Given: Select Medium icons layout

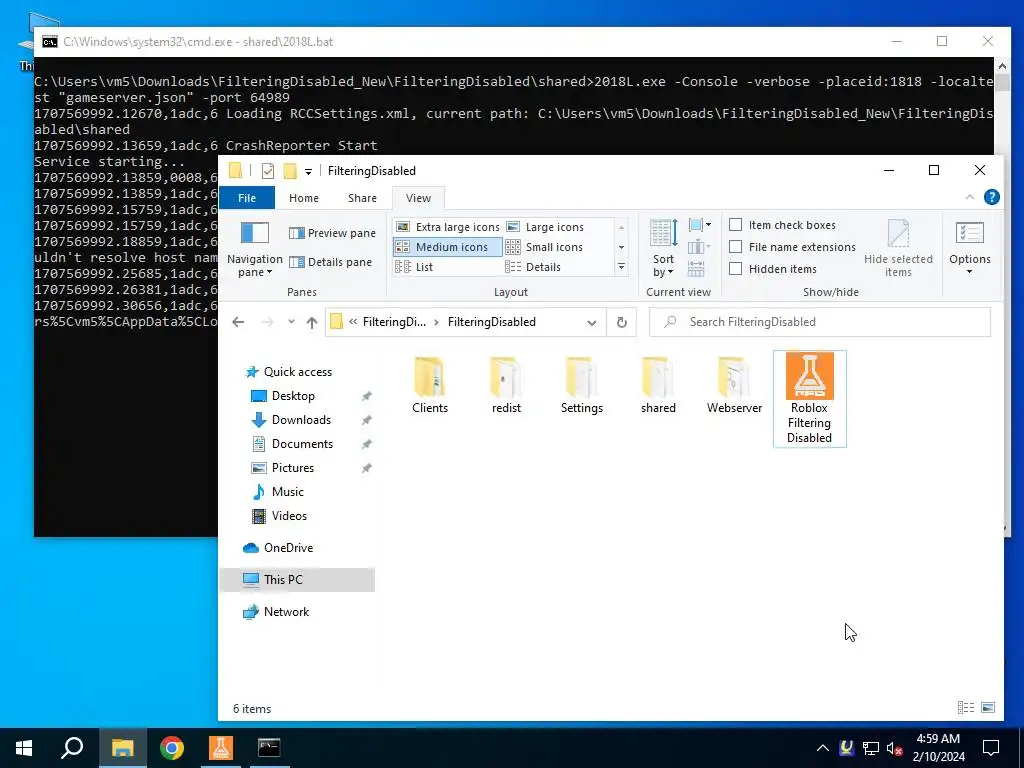Looking at the screenshot, I should tap(448, 247).
